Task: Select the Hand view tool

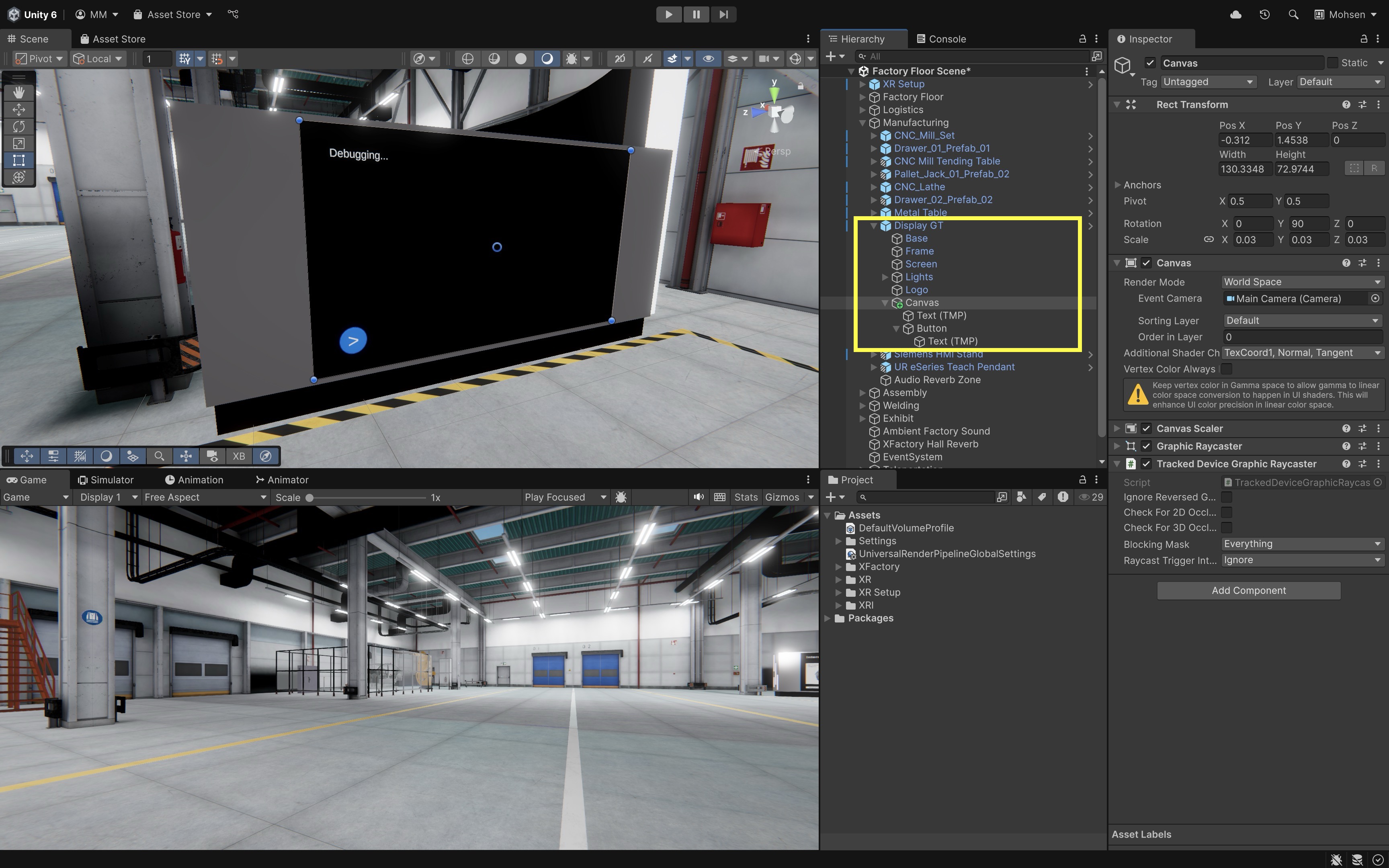Action: (x=18, y=92)
